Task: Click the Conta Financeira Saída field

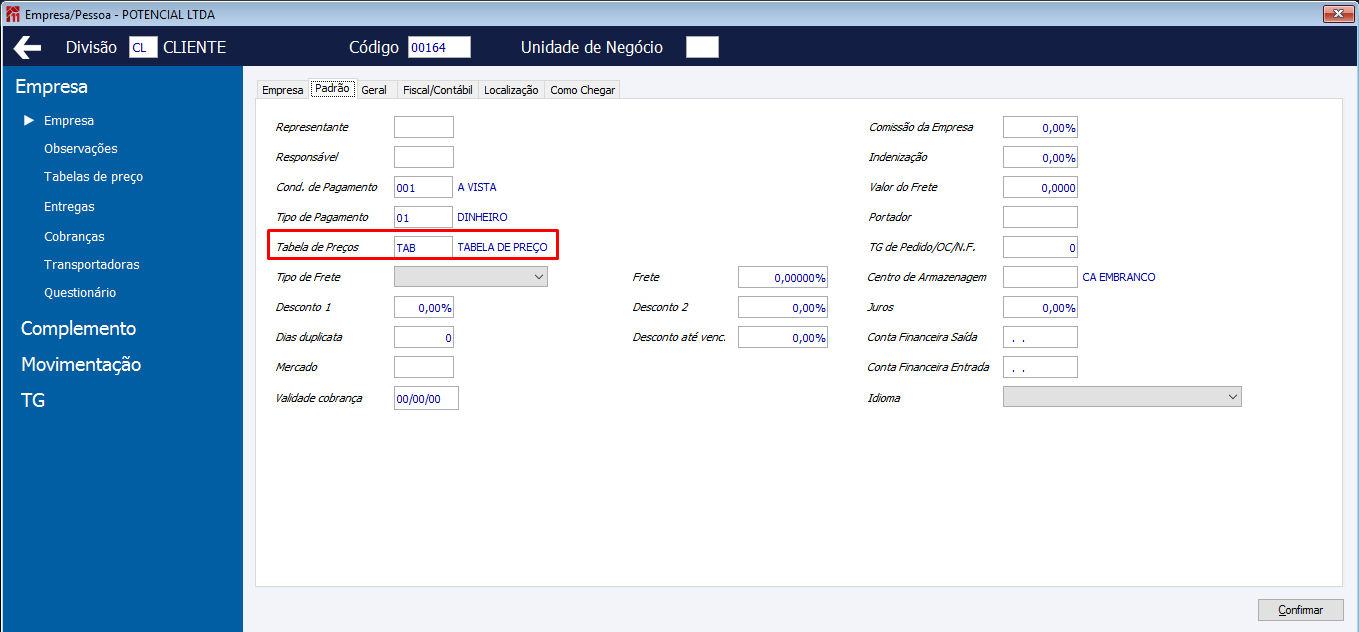Action: [x=1040, y=337]
